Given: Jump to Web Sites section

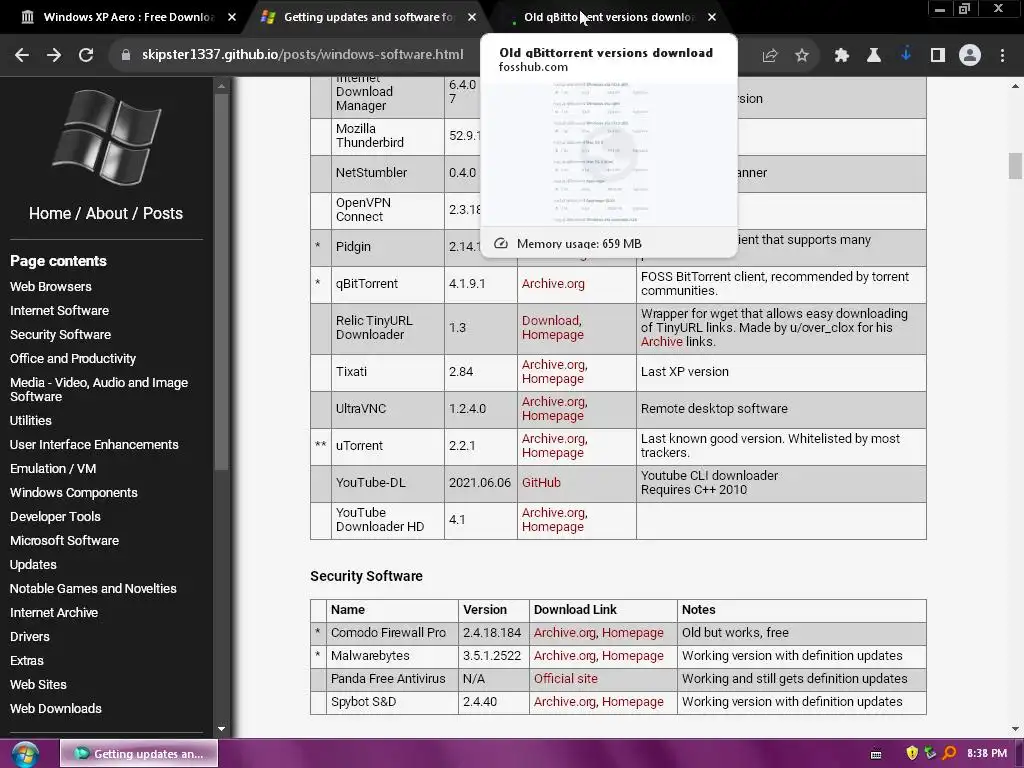Looking at the screenshot, I should tap(38, 685).
